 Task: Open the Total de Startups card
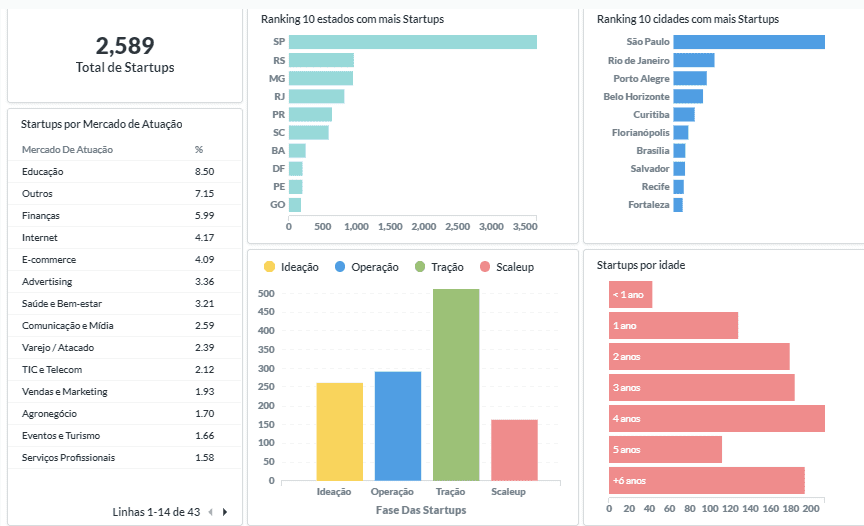125,54
